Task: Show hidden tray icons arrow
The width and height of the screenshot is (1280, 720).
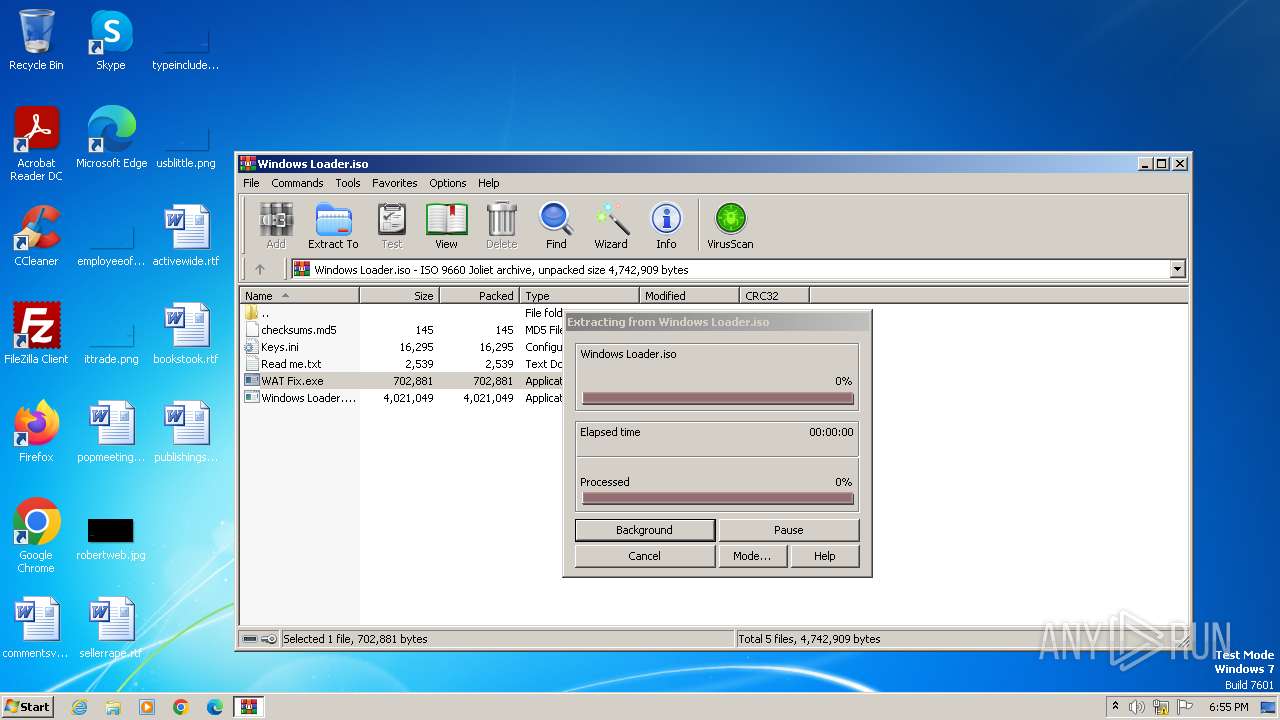Action: pos(1115,707)
